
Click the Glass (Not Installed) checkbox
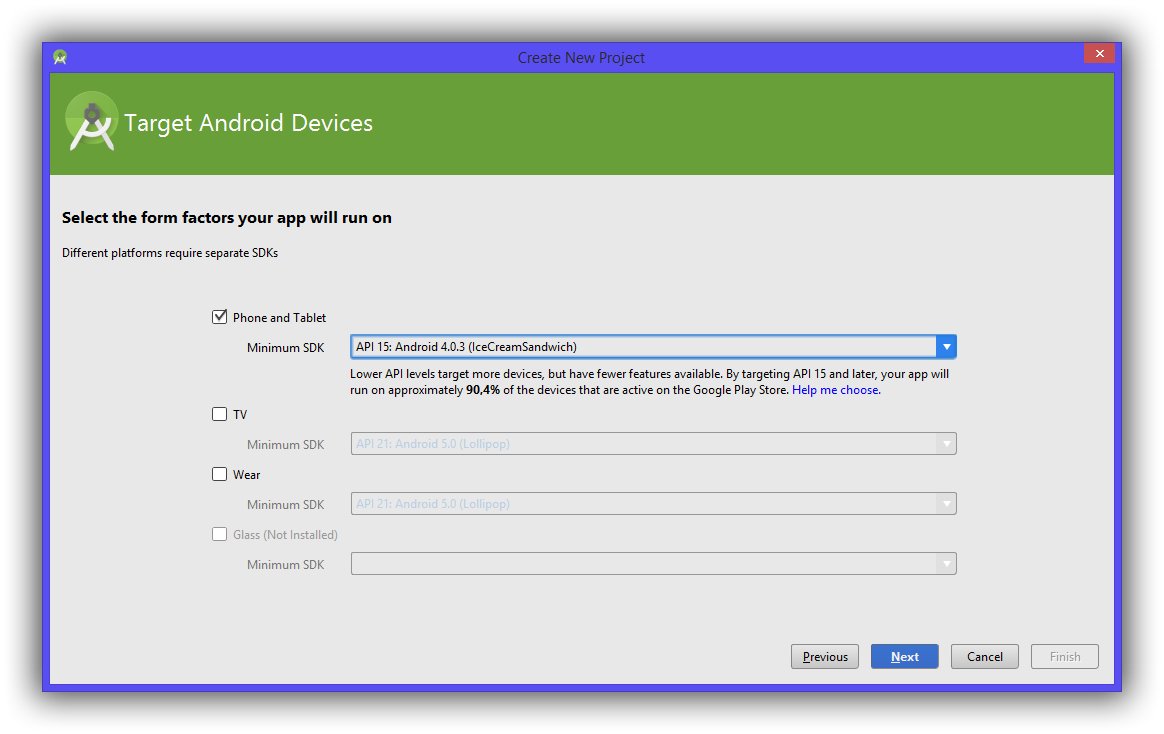220,534
